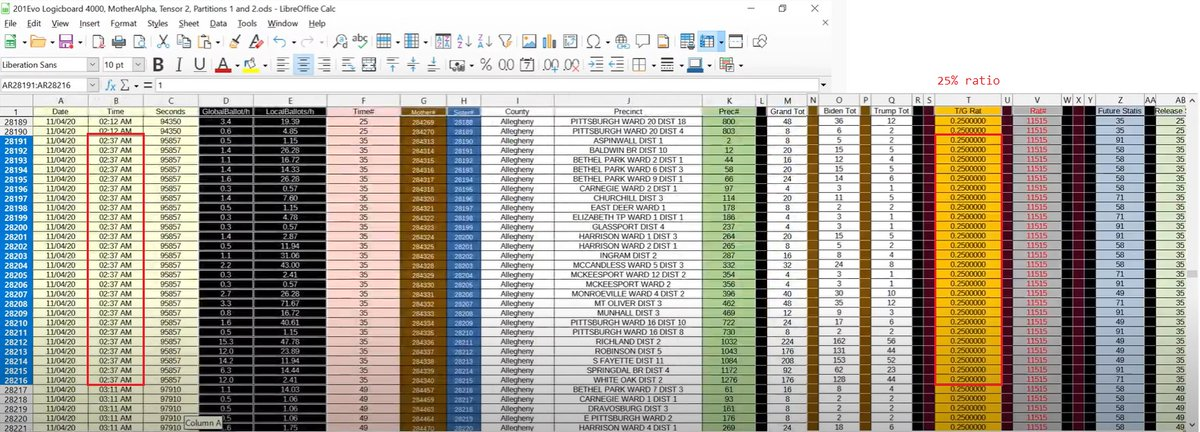Toggle Freeze Rows and Columns

[x=706, y=42]
